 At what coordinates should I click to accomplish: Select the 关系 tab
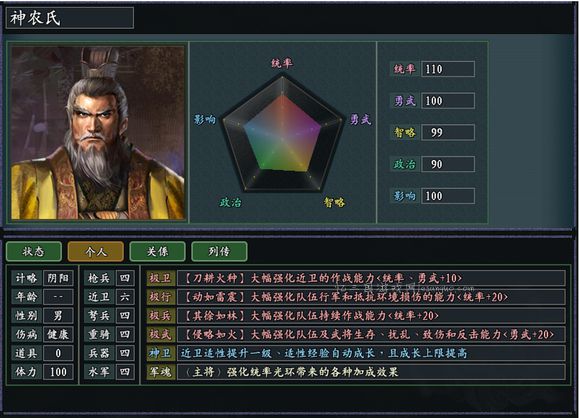click(x=157, y=251)
